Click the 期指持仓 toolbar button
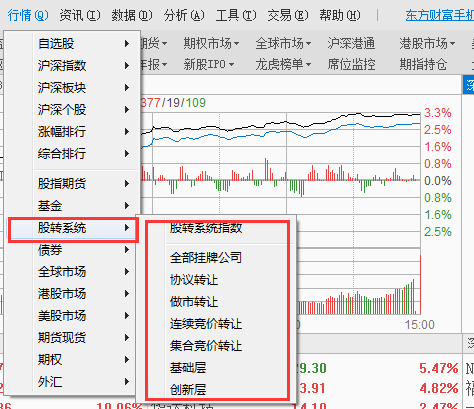 pyautogui.click(x=423, y=64)
